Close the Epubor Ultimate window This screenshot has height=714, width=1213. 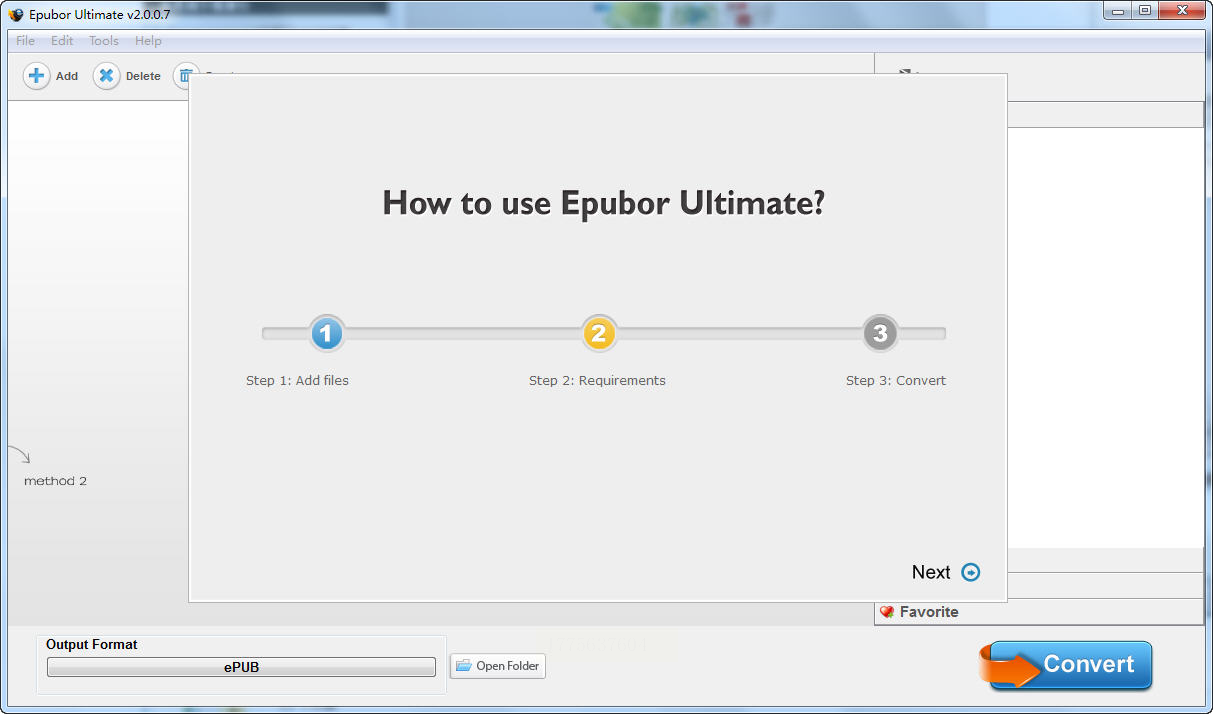(1182, 11)
